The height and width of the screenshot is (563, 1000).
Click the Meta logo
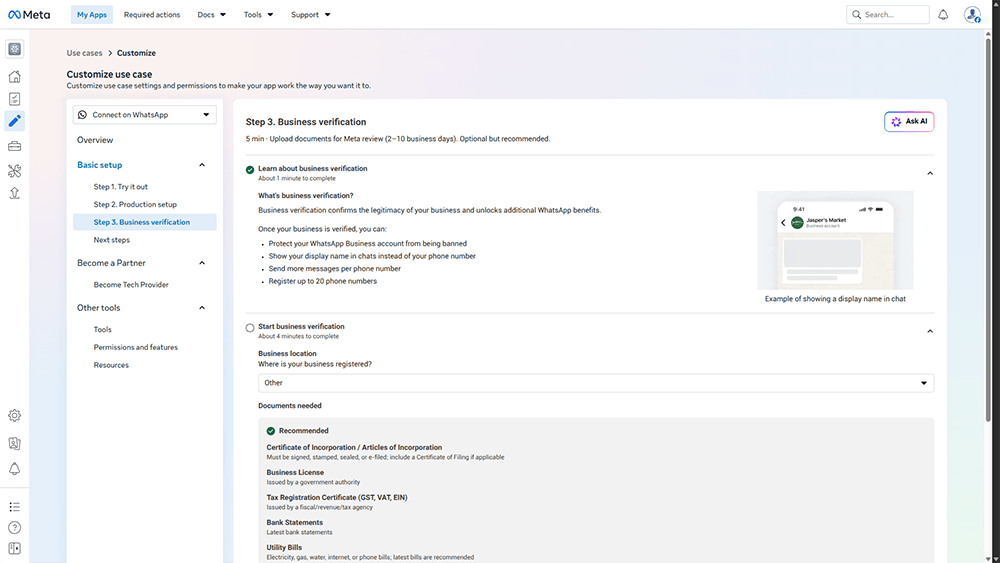29,15
